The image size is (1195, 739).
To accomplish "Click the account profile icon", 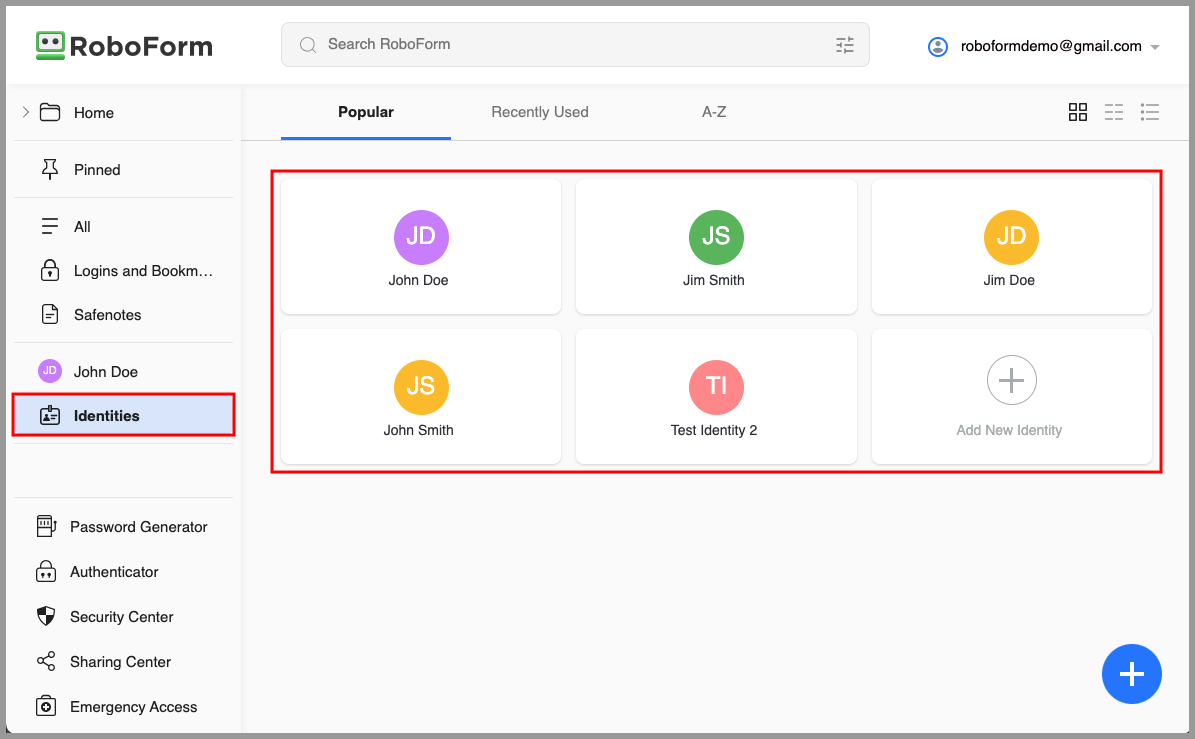I will (937, 46).
